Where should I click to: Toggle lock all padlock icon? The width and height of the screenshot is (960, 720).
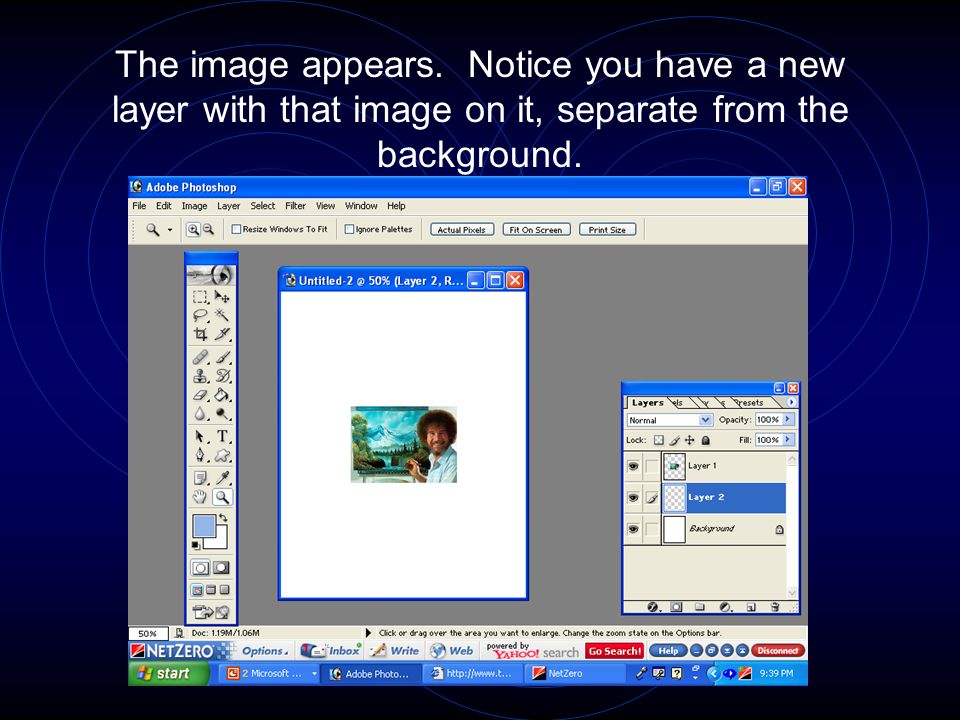(705, 440)
